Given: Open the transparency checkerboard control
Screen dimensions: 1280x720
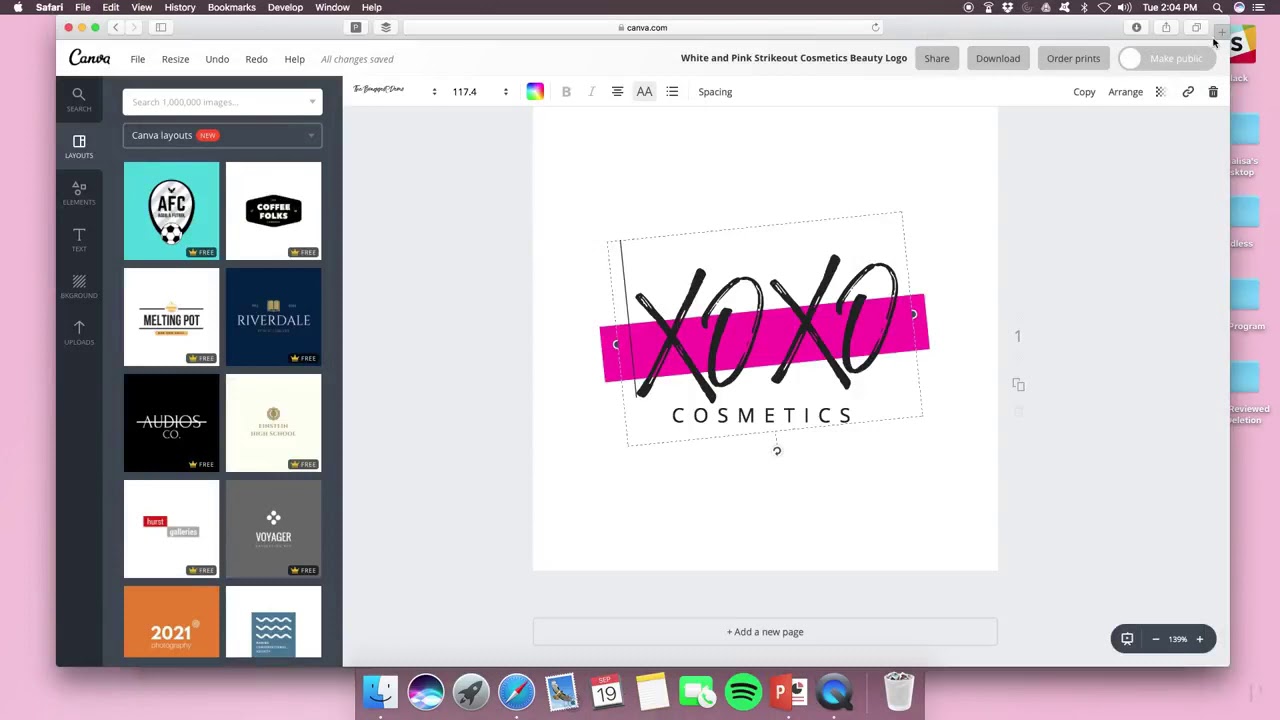Looking at the screenshot, I should [x=1160, y=92].
